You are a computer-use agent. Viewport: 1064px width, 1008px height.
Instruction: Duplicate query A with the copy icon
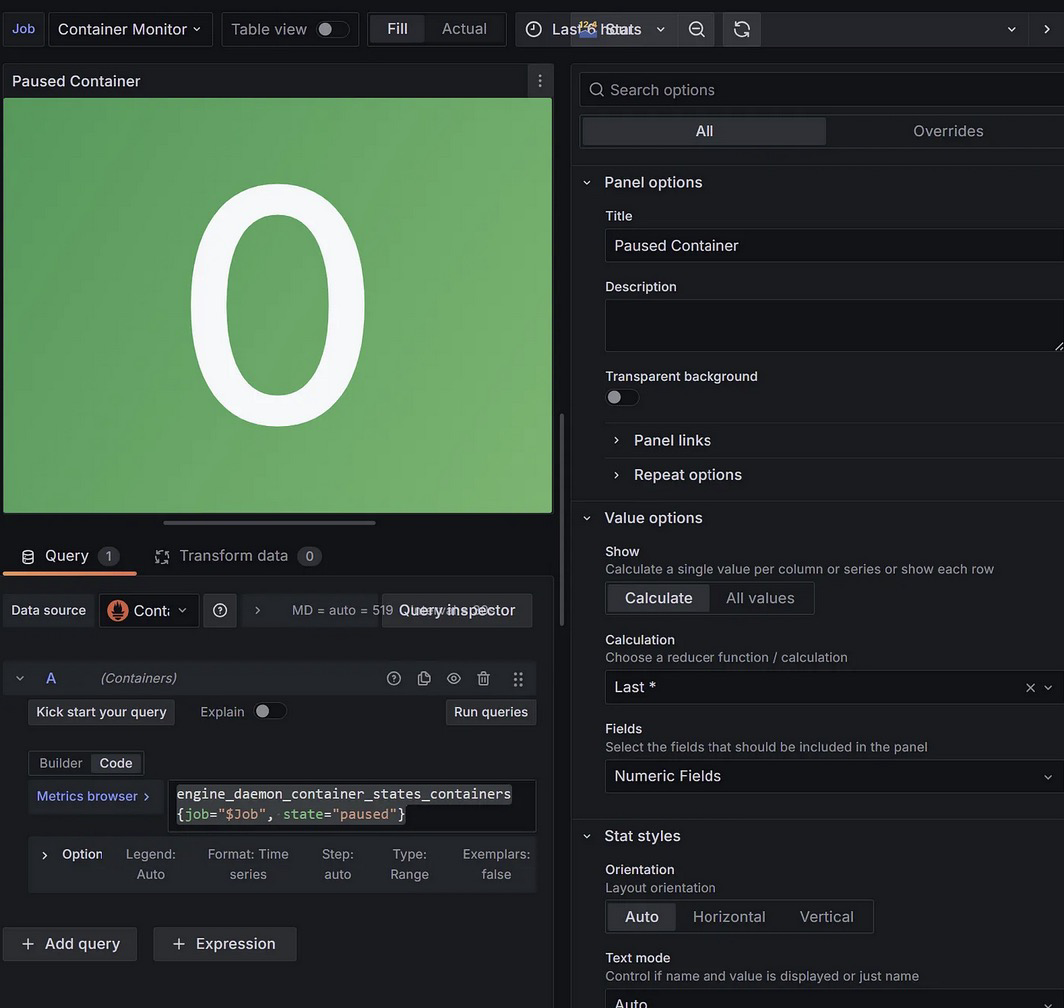click(x=424, y=678)
